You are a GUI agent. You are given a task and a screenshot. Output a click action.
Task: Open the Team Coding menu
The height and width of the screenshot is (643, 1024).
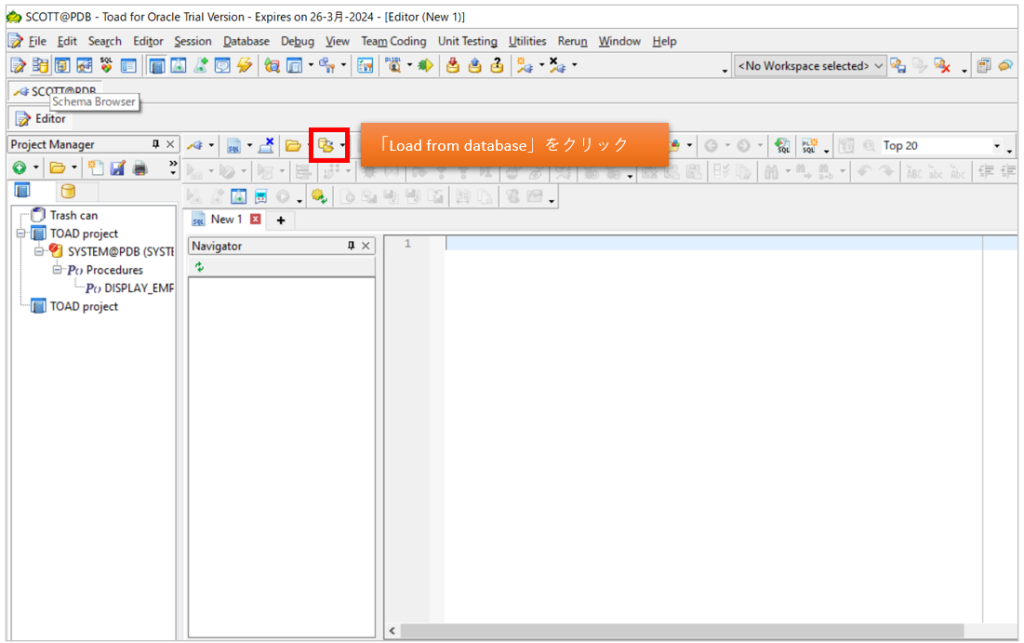click(x=394, y=41)
